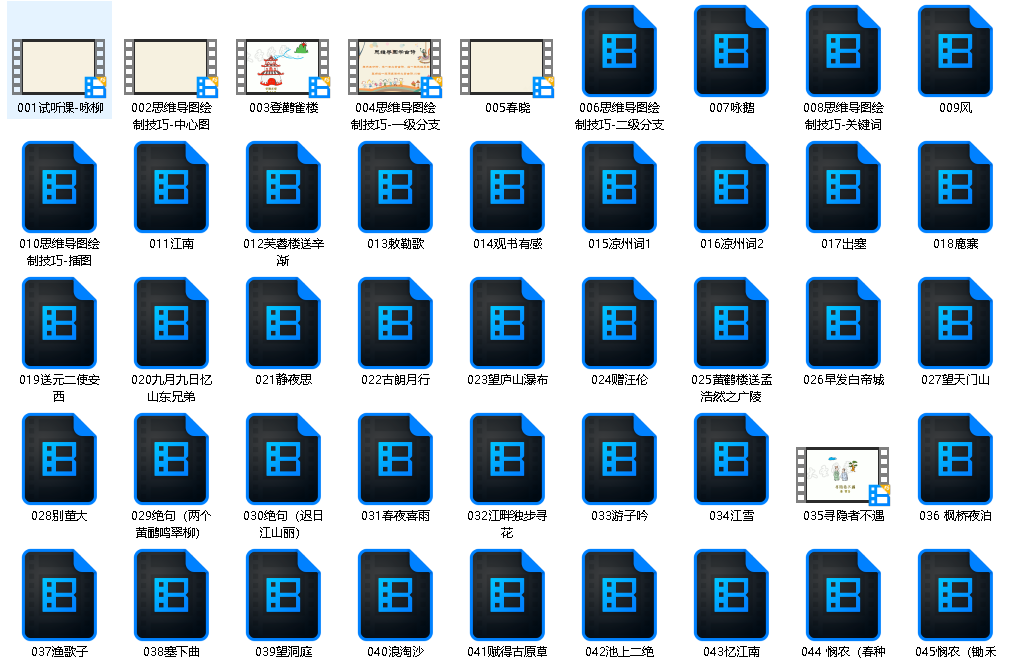Click the 015凉州词1 video icon
The height and width of the screenshot is (658, 1012).
[619, 186]
